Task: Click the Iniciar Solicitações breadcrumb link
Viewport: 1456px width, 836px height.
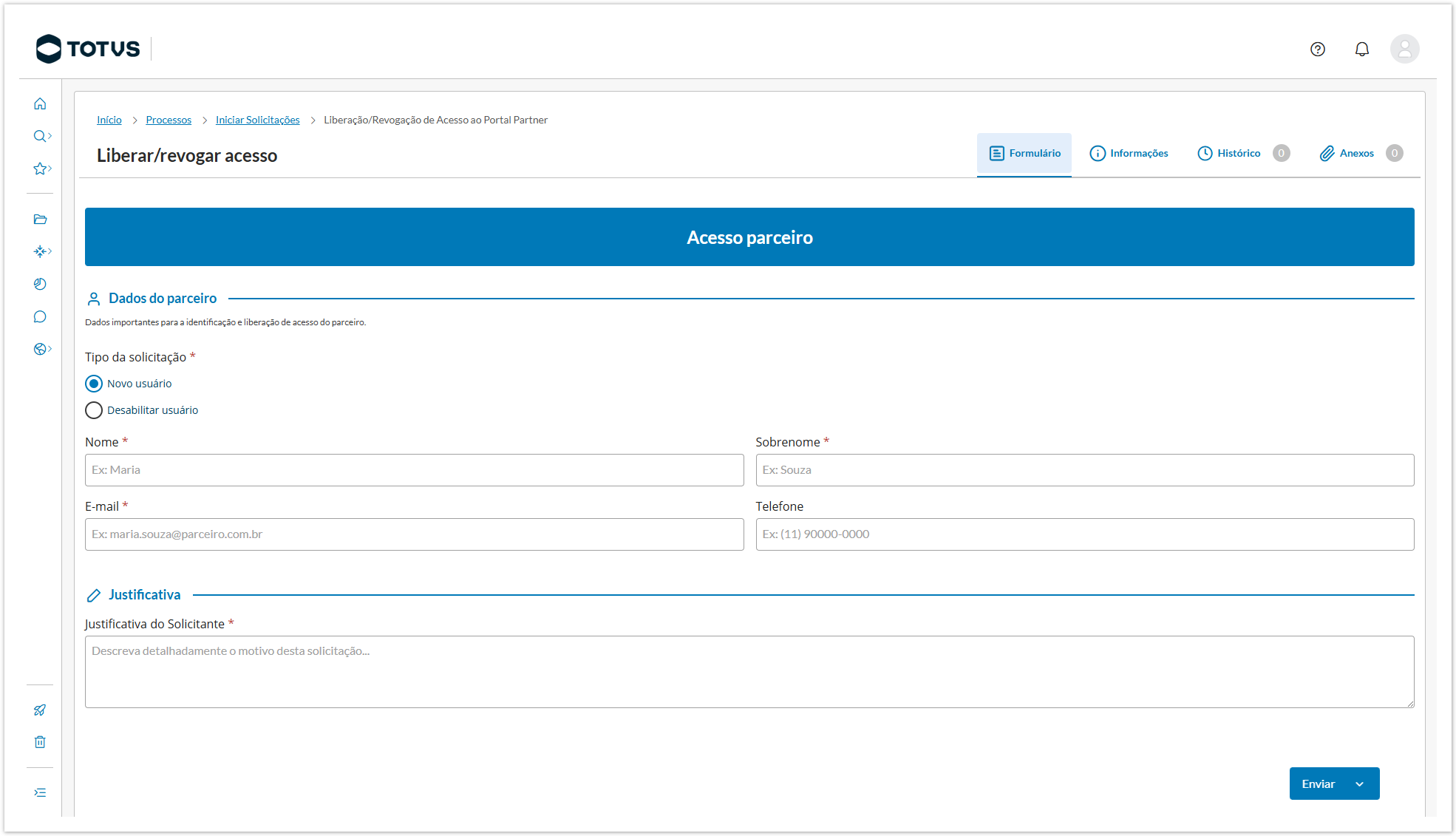Action: 257,120
